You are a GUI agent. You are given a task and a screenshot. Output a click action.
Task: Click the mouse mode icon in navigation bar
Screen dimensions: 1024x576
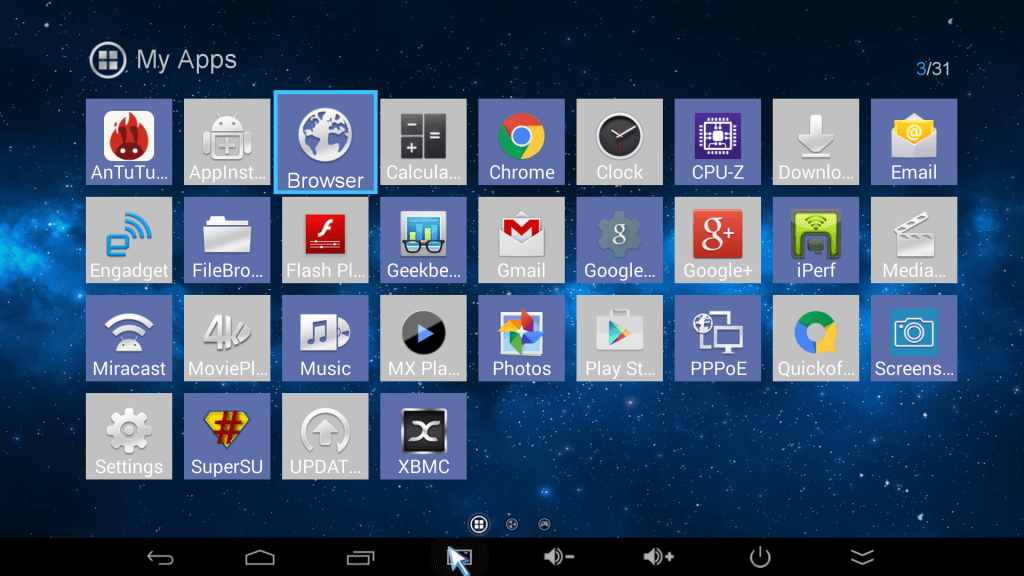coord(459,558)
